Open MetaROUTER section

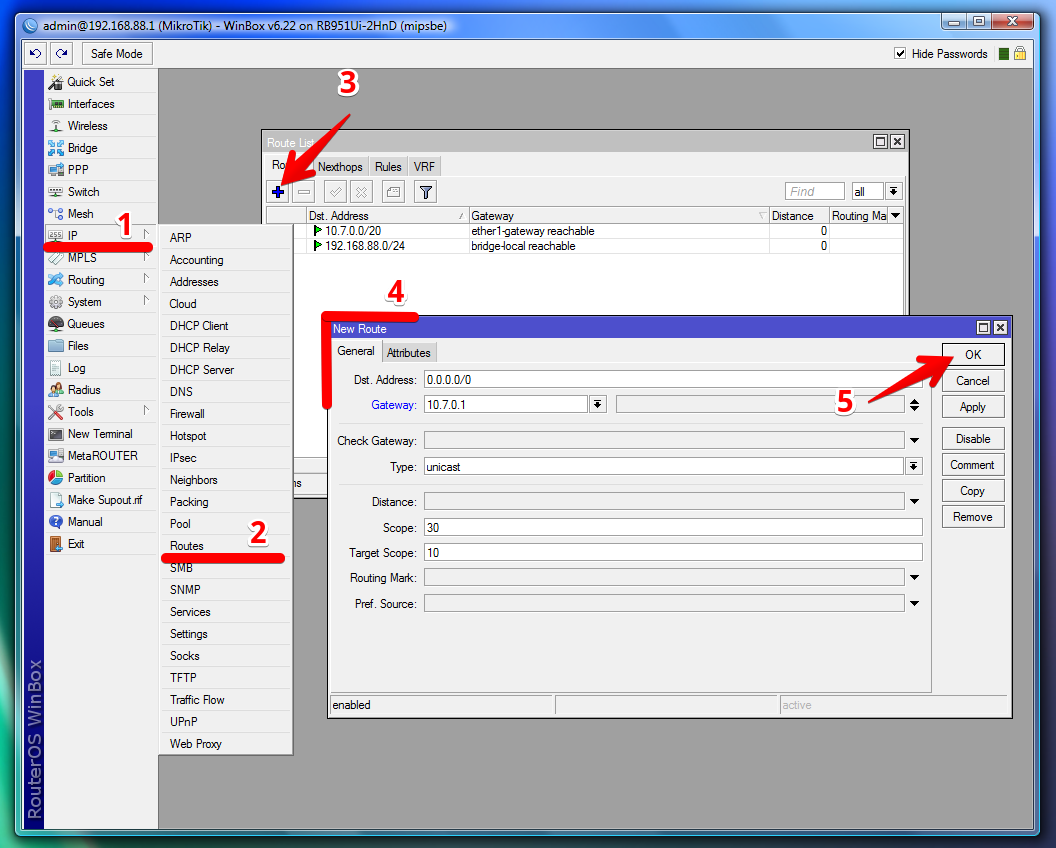101,456
